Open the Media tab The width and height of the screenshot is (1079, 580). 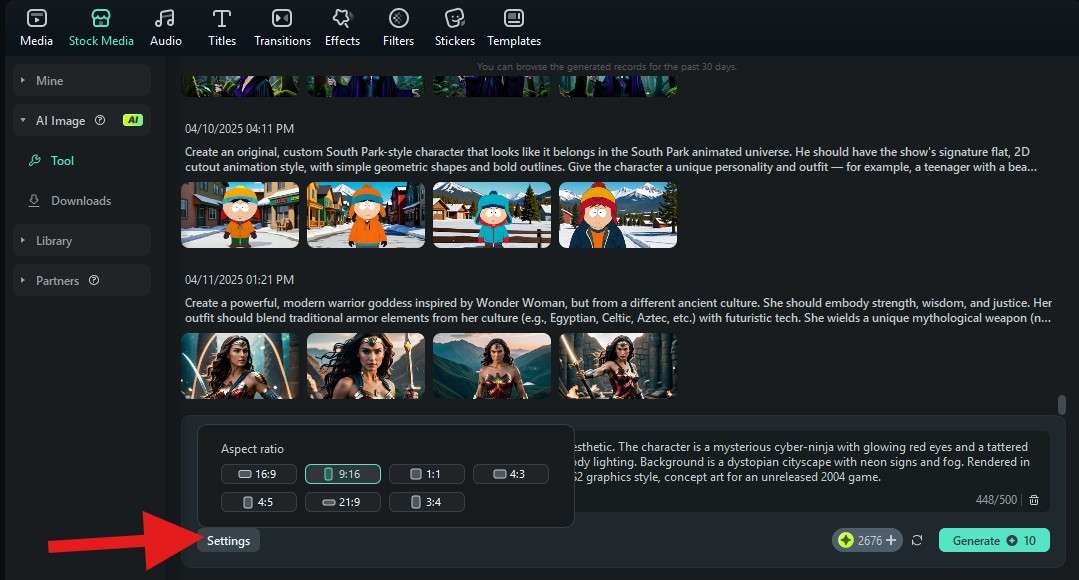pyautogui.click(x=36, y=28)
